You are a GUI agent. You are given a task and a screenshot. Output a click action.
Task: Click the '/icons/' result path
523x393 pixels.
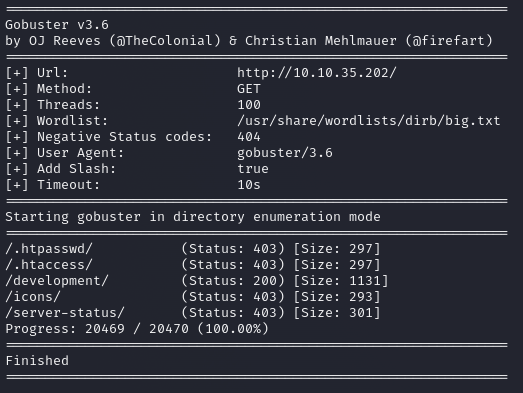click(x=33, y=297)
